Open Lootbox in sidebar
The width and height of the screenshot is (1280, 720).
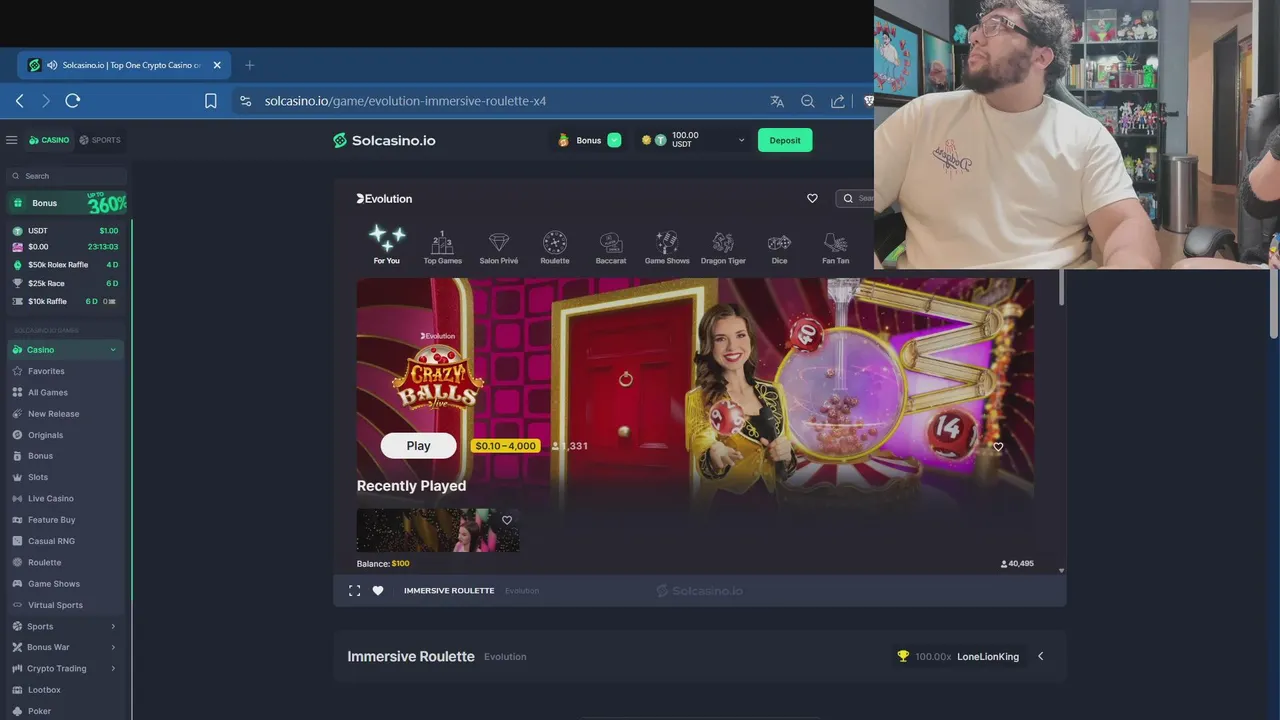tap(44, 690)
